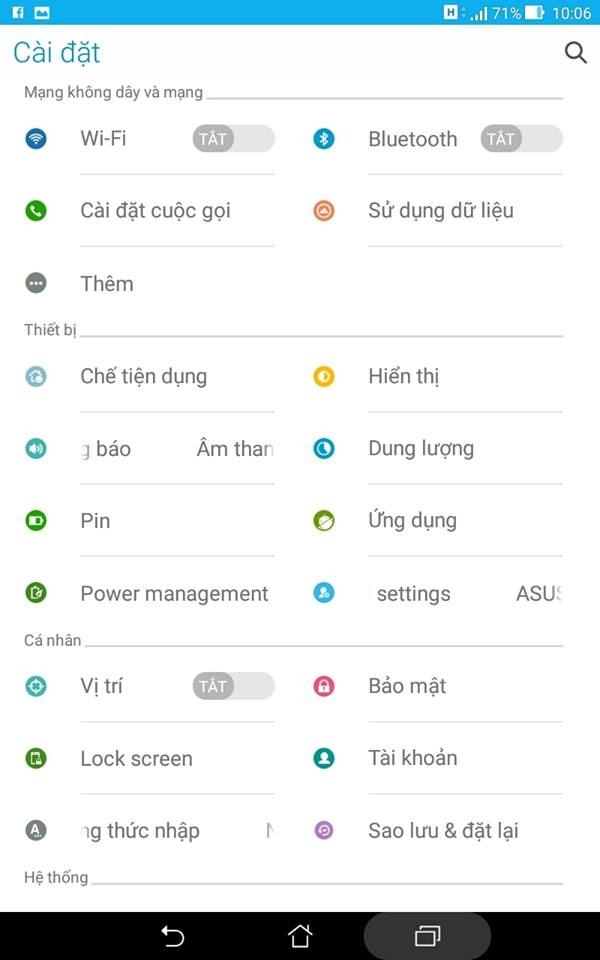Tap the Android home navigation button
Image resolution: width=600 pixels, height=960 pixels.
[300, 936]
